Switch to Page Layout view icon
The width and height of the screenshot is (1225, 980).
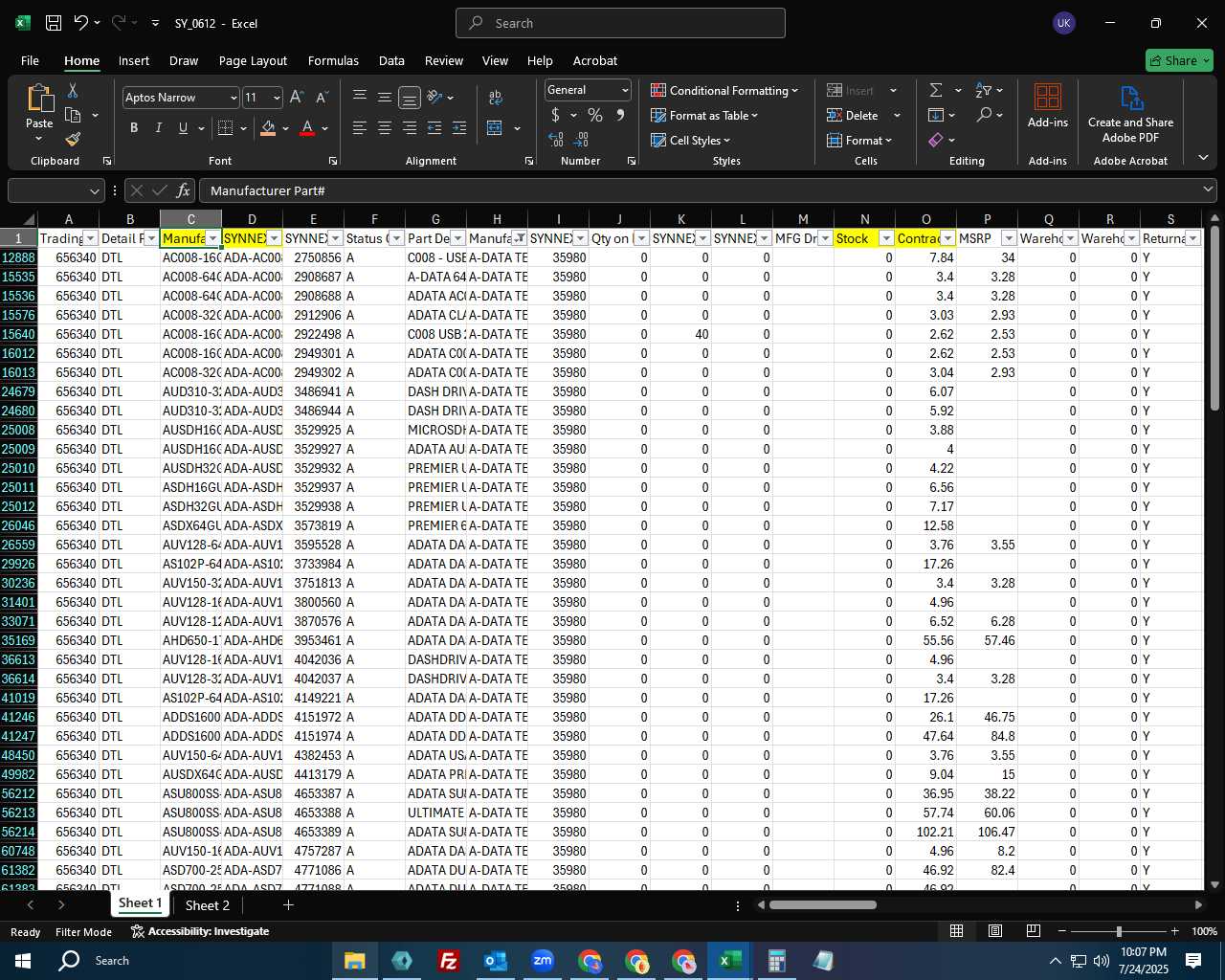click(995, 931)
